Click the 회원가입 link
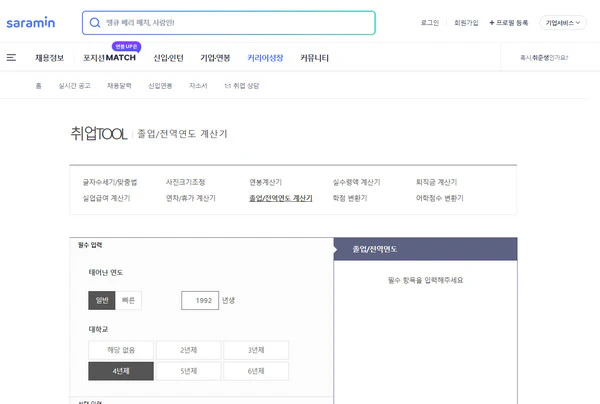The height and width of the screenshot is (404, 600). pyautogui.click(x=466, y=22)
